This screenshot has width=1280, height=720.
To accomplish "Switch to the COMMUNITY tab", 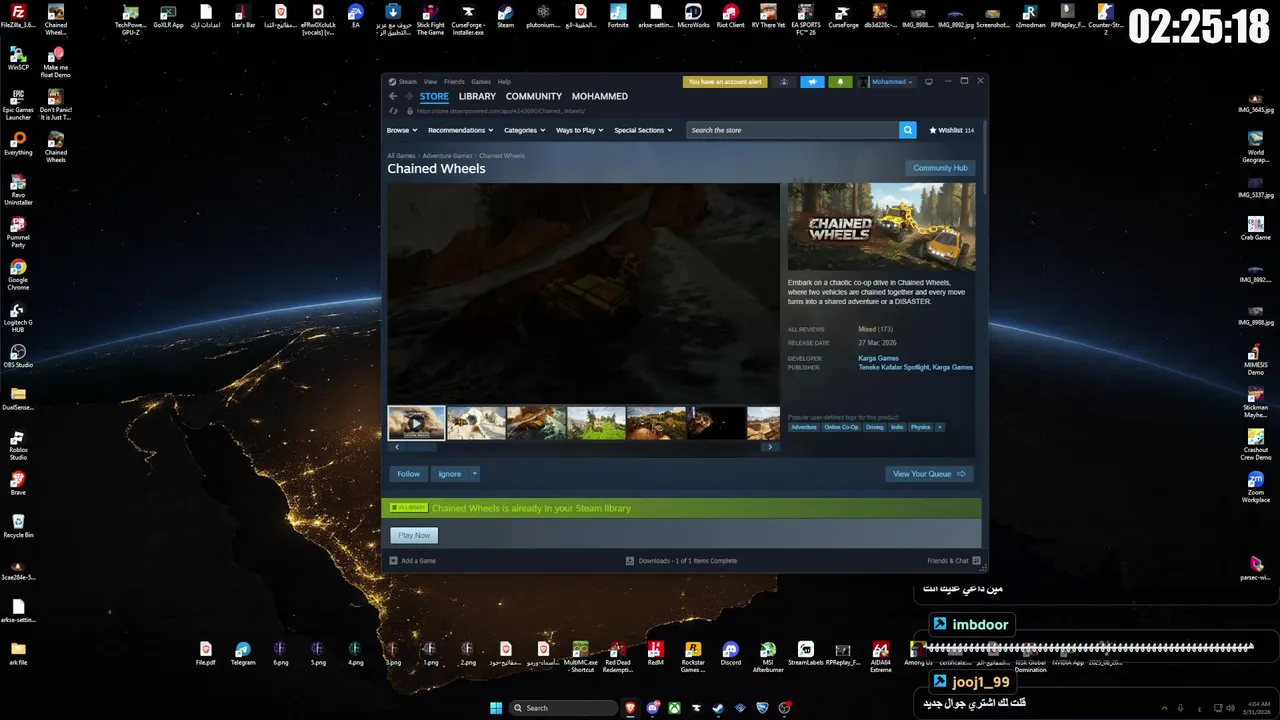I will (x=534, y=96).
